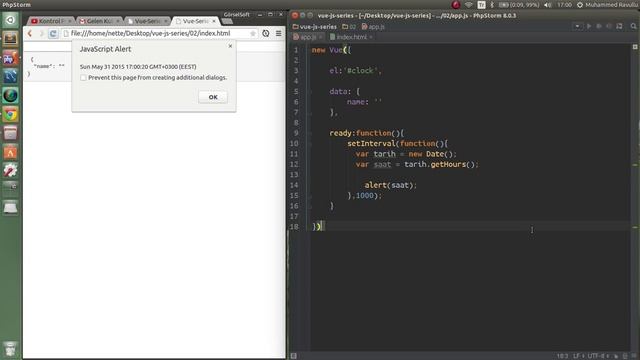Click 'alert(saat);' on line 14
640x360 pixels.
pos(391,185)
